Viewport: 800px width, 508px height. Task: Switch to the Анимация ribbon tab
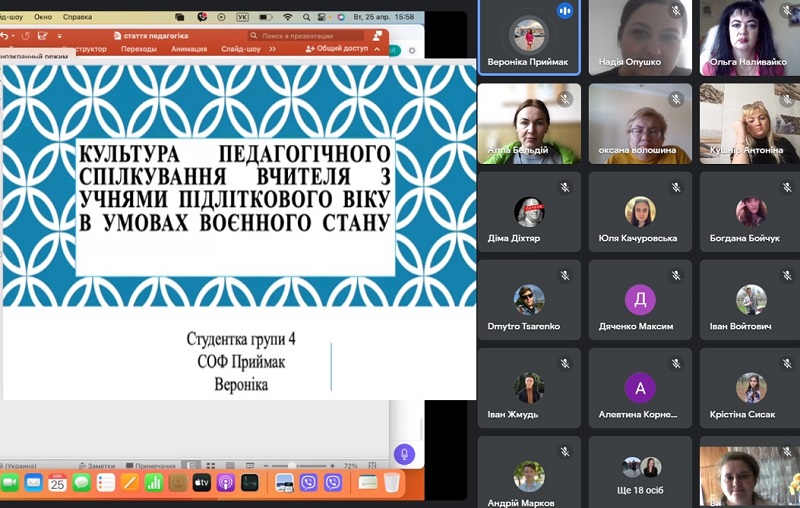coord(189,49)
